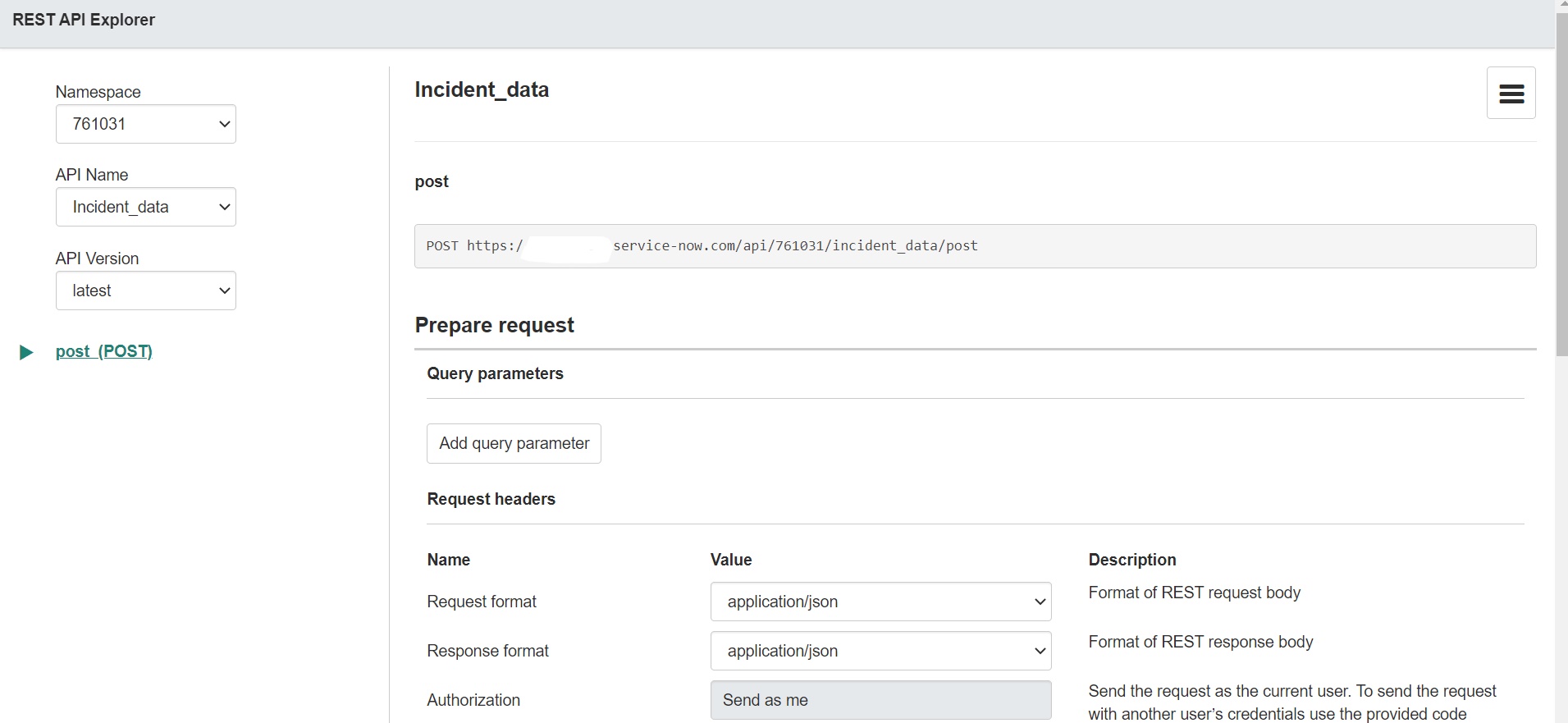The height and width of the screenshot is (723, 1568).
Task: Click the REST API Explorer title
Action: (84, 20)
